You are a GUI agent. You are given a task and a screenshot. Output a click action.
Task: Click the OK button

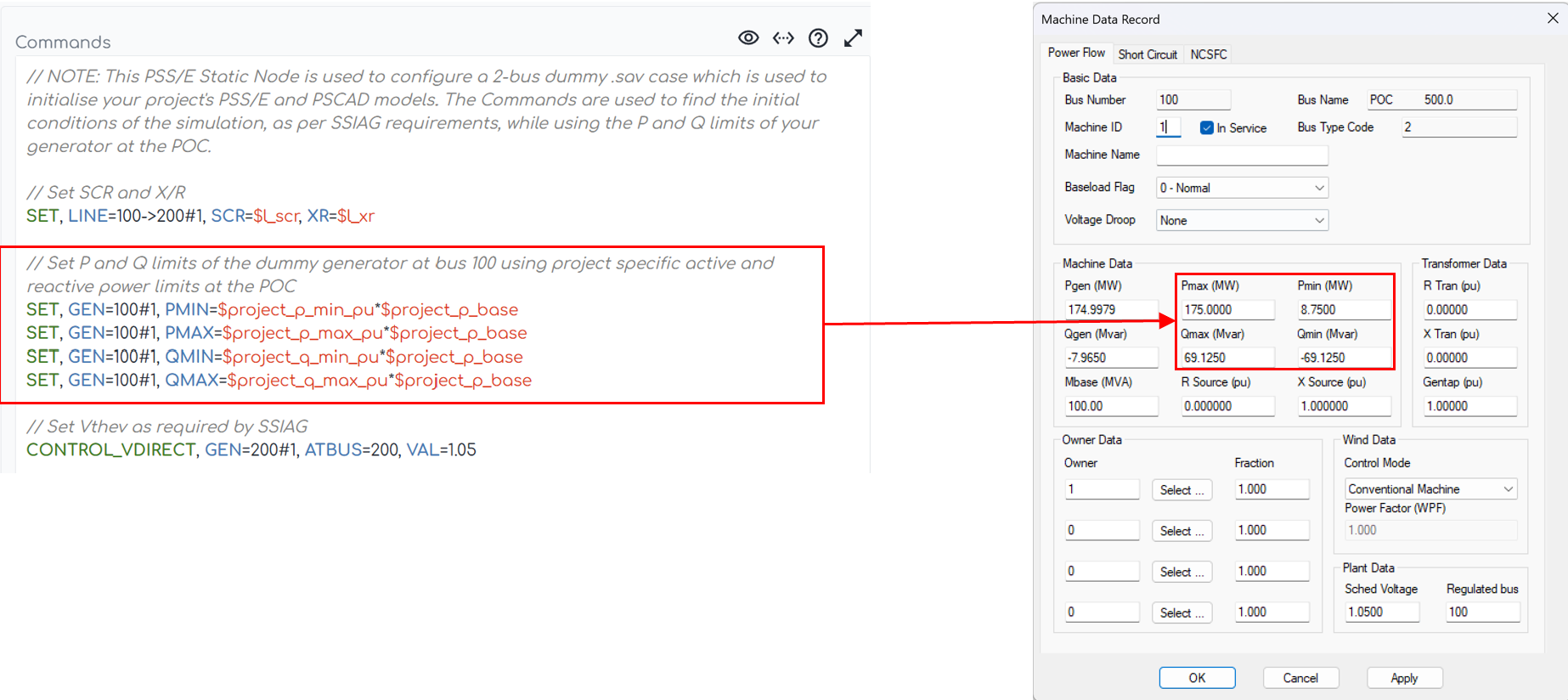coord(1197,678)
